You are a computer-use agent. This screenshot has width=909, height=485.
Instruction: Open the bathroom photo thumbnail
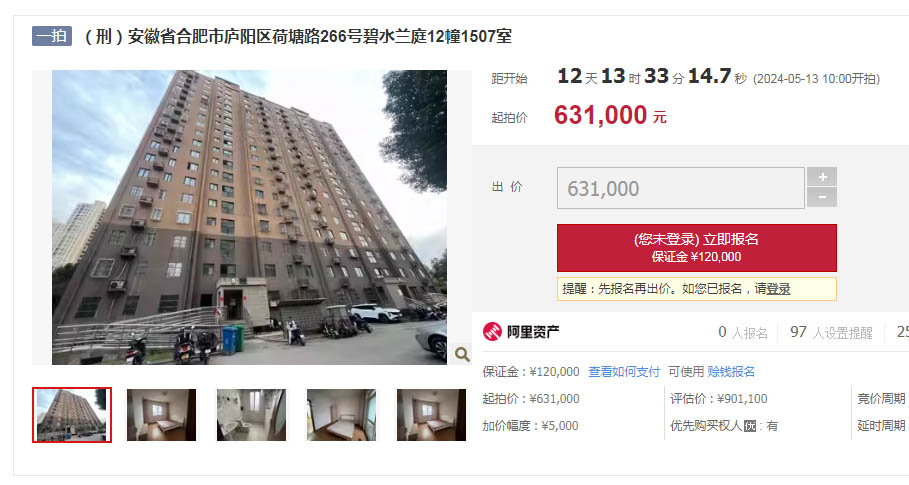coord(251,415)
